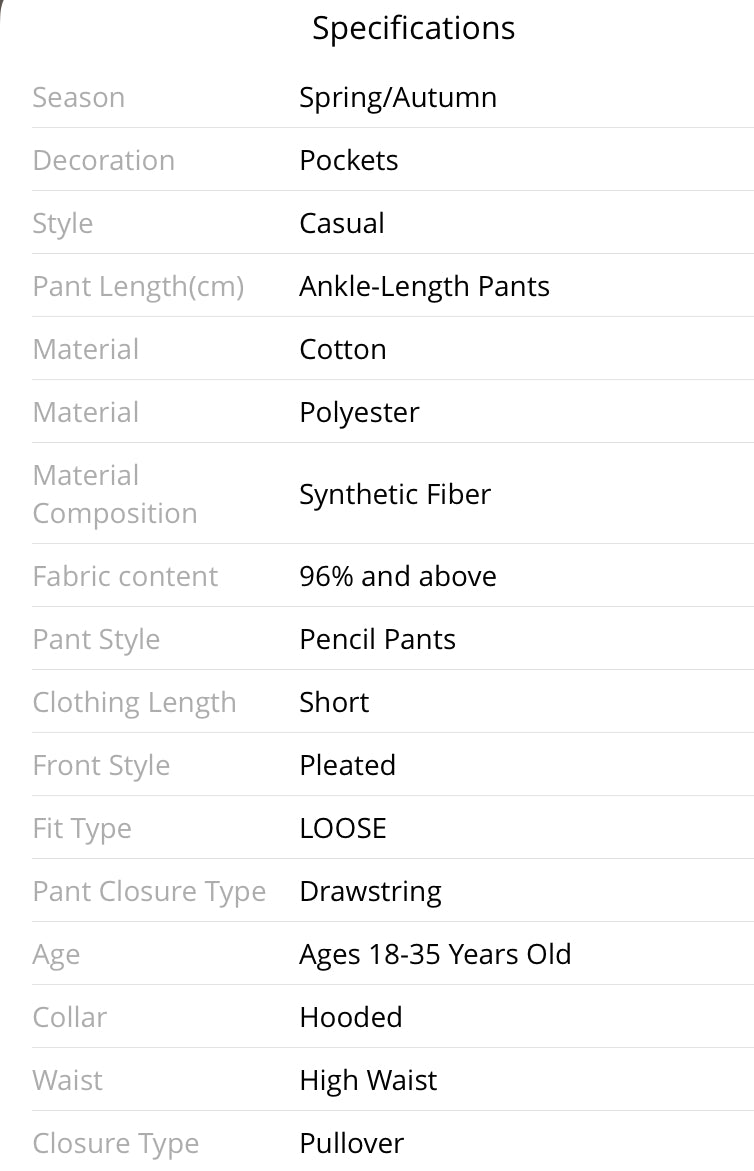The width and height of the screenshot is (754, 1171).
Task: Tap the Material Composition label
Action: point(114,494)
